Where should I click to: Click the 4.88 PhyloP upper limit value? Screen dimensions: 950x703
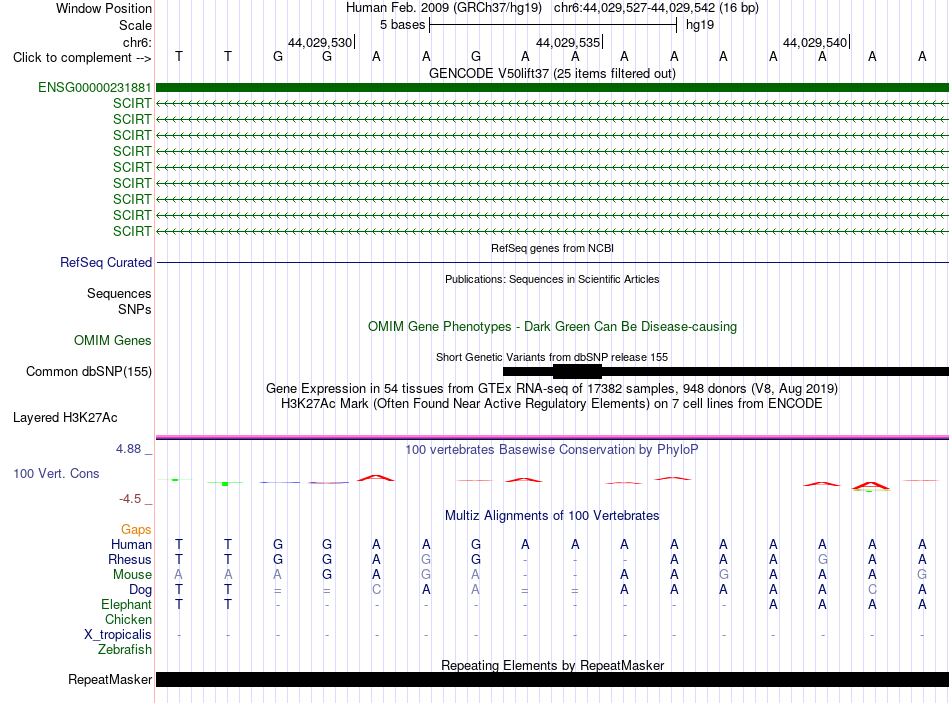128,449
